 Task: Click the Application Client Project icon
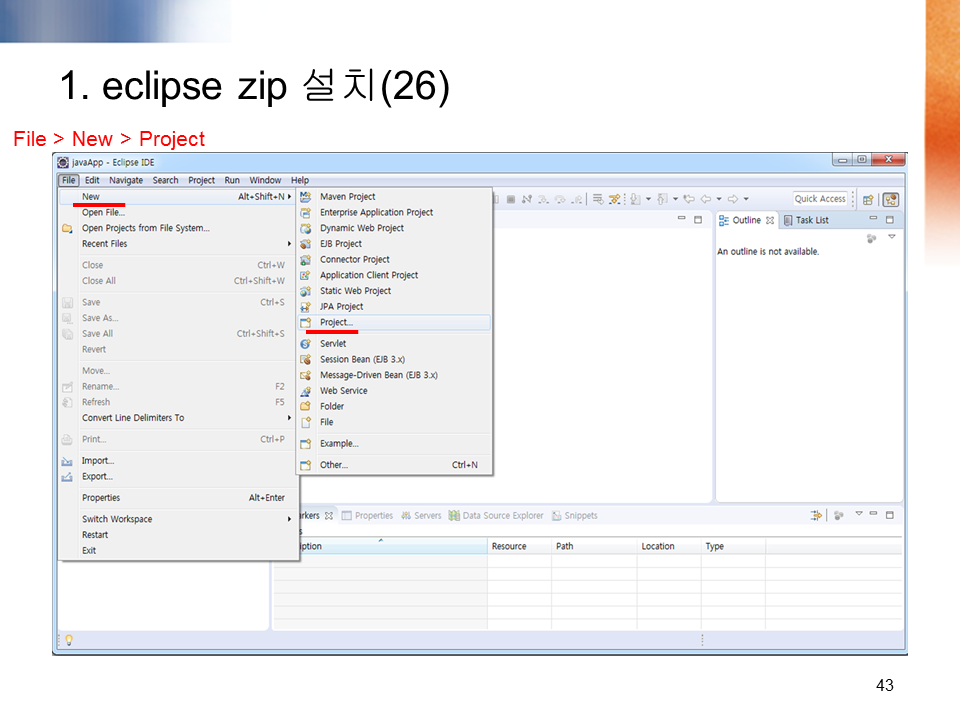pos(306,276)
